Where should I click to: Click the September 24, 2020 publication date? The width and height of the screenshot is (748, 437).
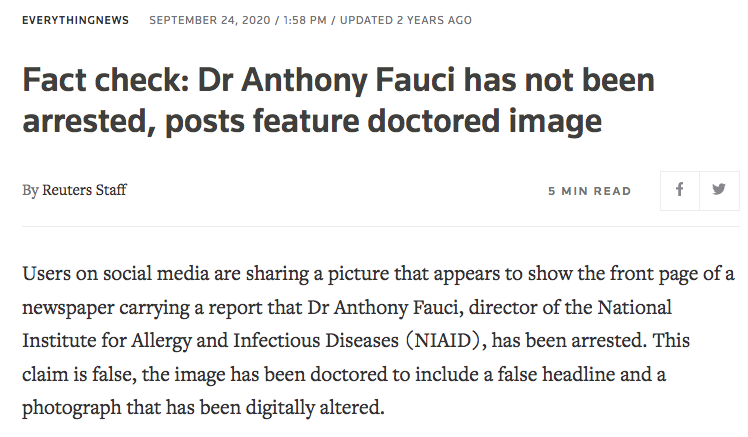[x=209, y=20]
